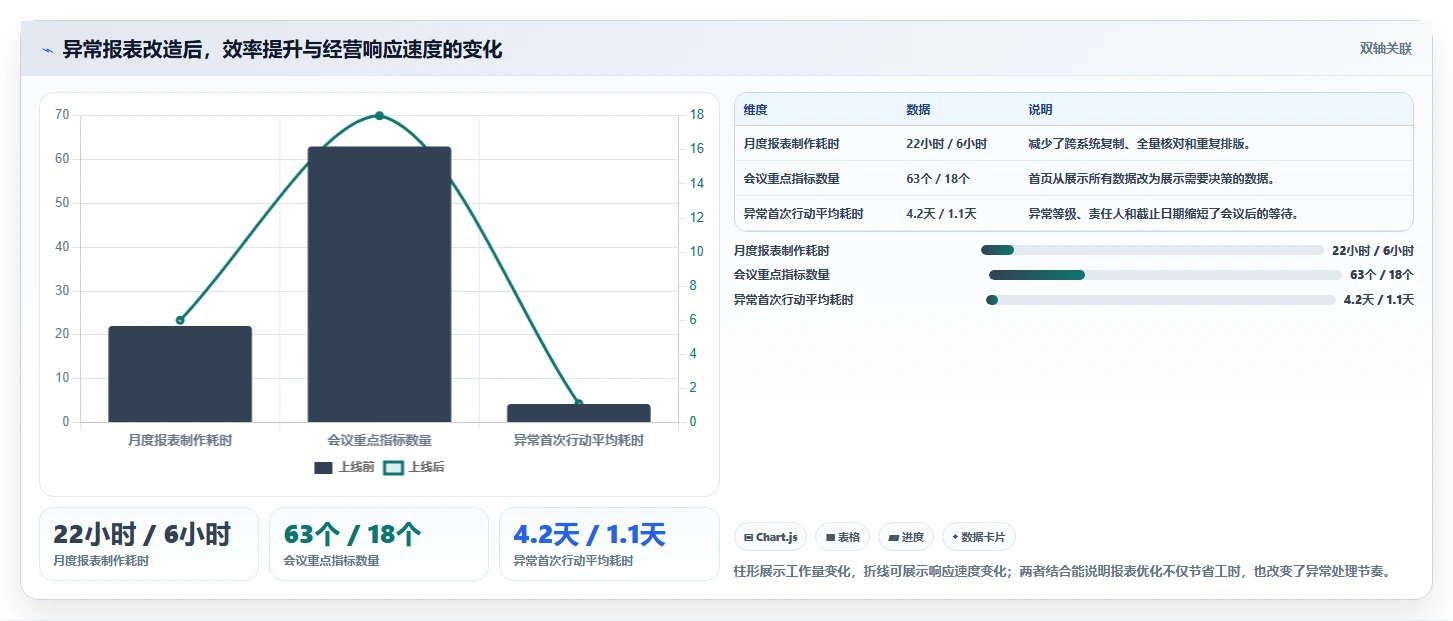This screenshot has width=1453, height=621.
Task: Toggle the 上线前 legend item
Action: (x=344, y=467)
